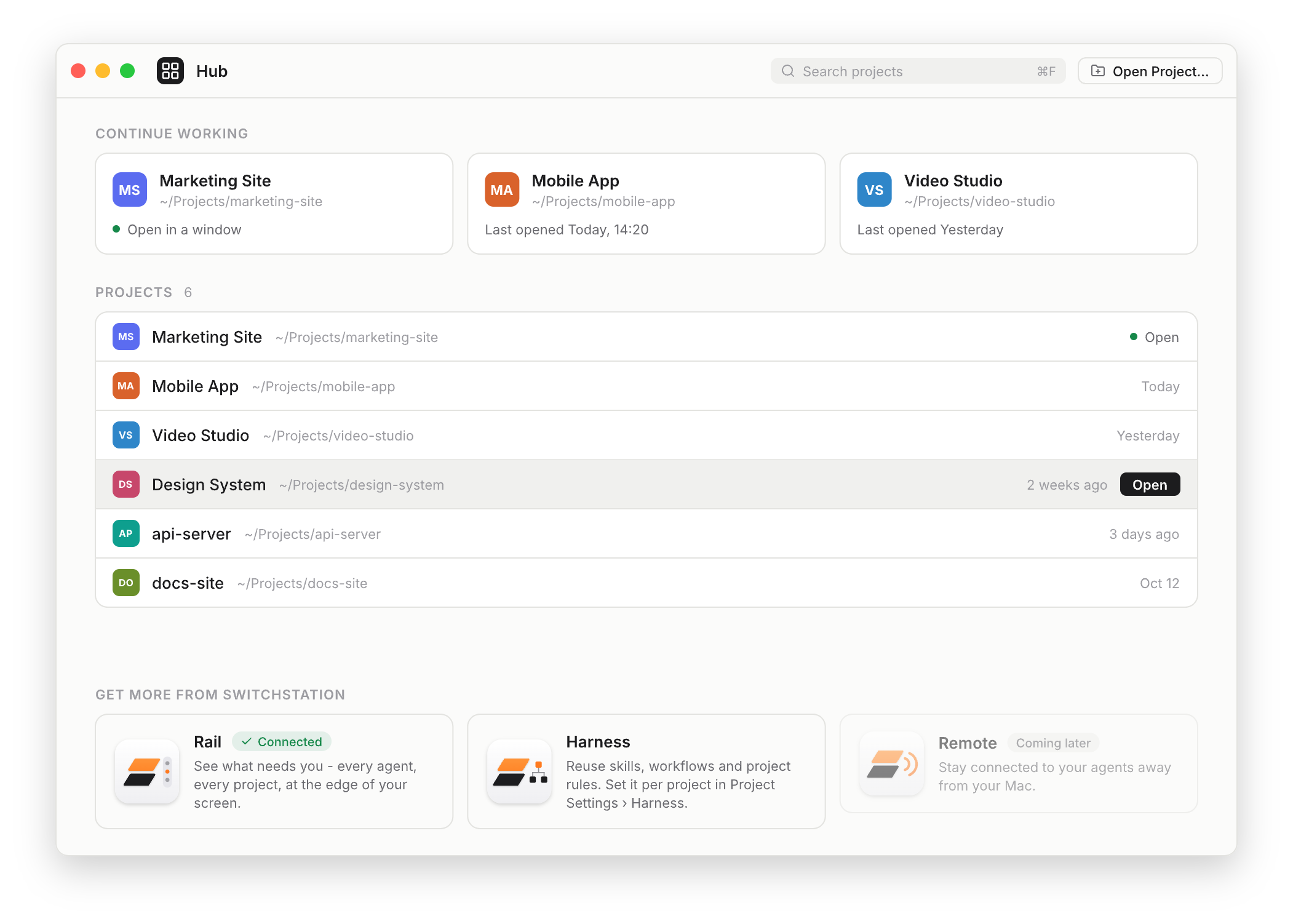Focus the Search projects field

[x=918, y=71]
